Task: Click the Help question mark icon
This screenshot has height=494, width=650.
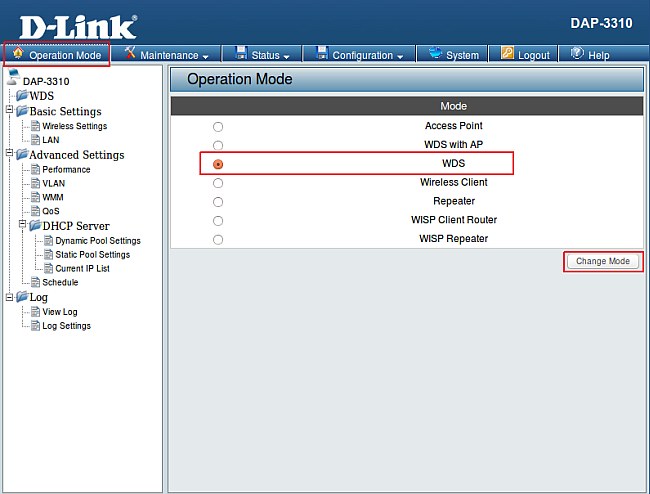Action: click(577, 54)
